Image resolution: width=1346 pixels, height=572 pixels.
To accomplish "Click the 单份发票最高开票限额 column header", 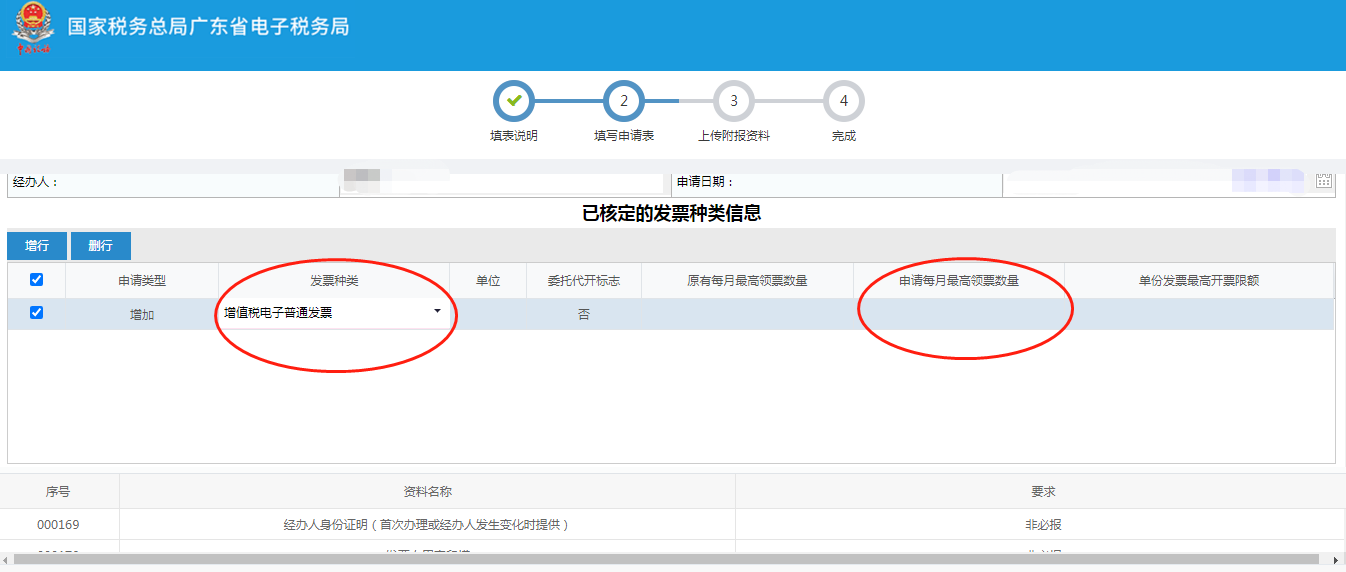I will coord(1199,281).
